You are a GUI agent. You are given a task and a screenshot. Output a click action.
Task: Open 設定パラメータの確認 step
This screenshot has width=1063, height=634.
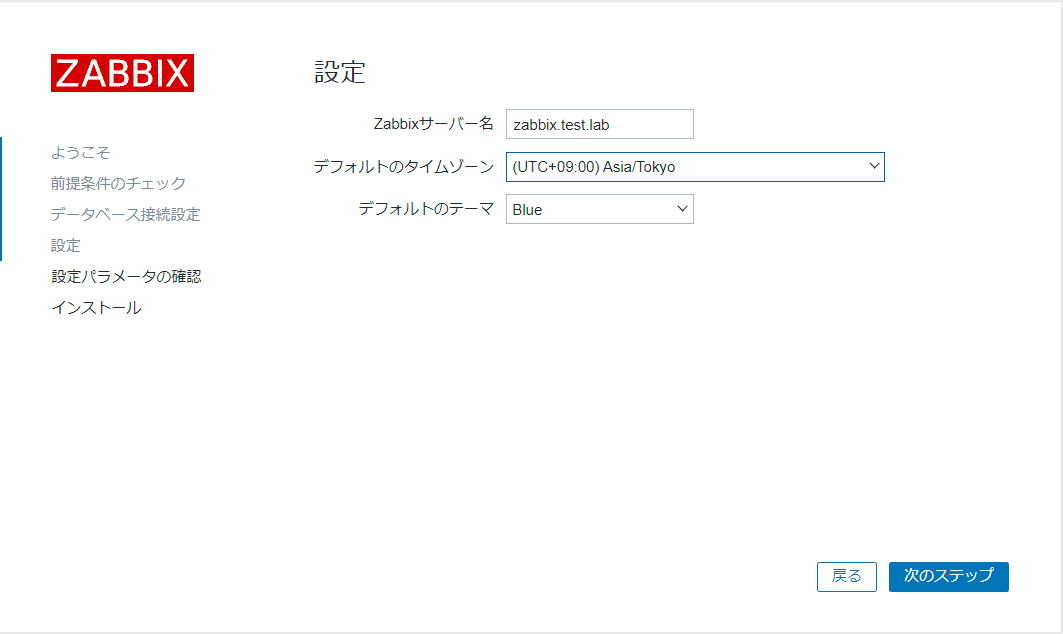[127, 276]
